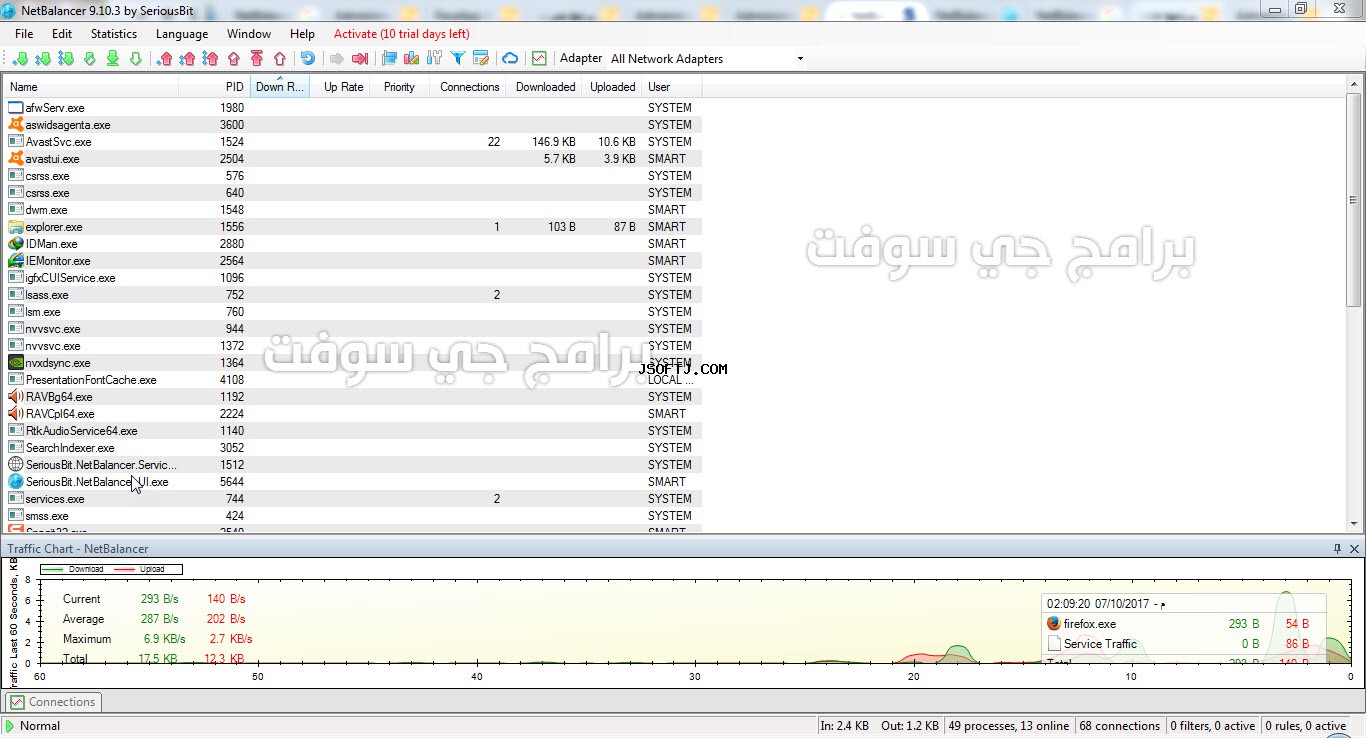Sort by Down Rate column header

[280, 87]
